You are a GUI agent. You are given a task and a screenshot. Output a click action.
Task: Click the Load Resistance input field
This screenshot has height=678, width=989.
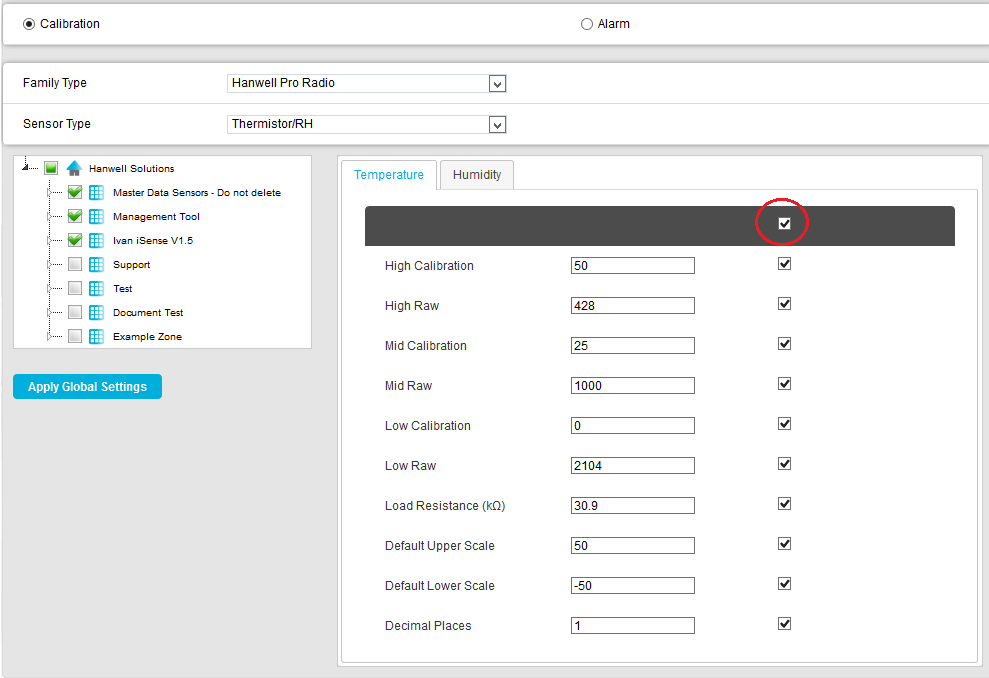coord(632,506)
